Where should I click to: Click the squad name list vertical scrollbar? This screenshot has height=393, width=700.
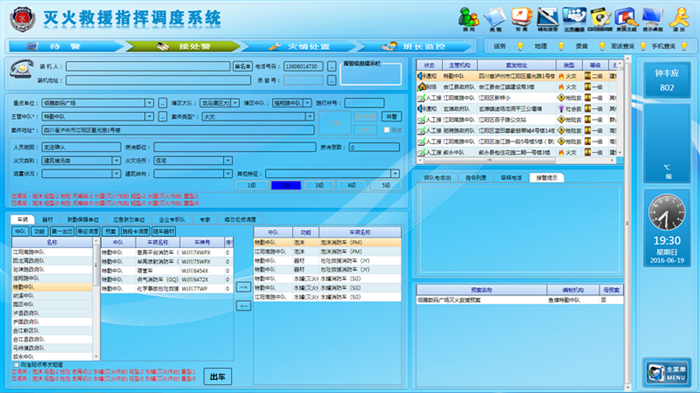pyautogui.click(x=96, y=299)
